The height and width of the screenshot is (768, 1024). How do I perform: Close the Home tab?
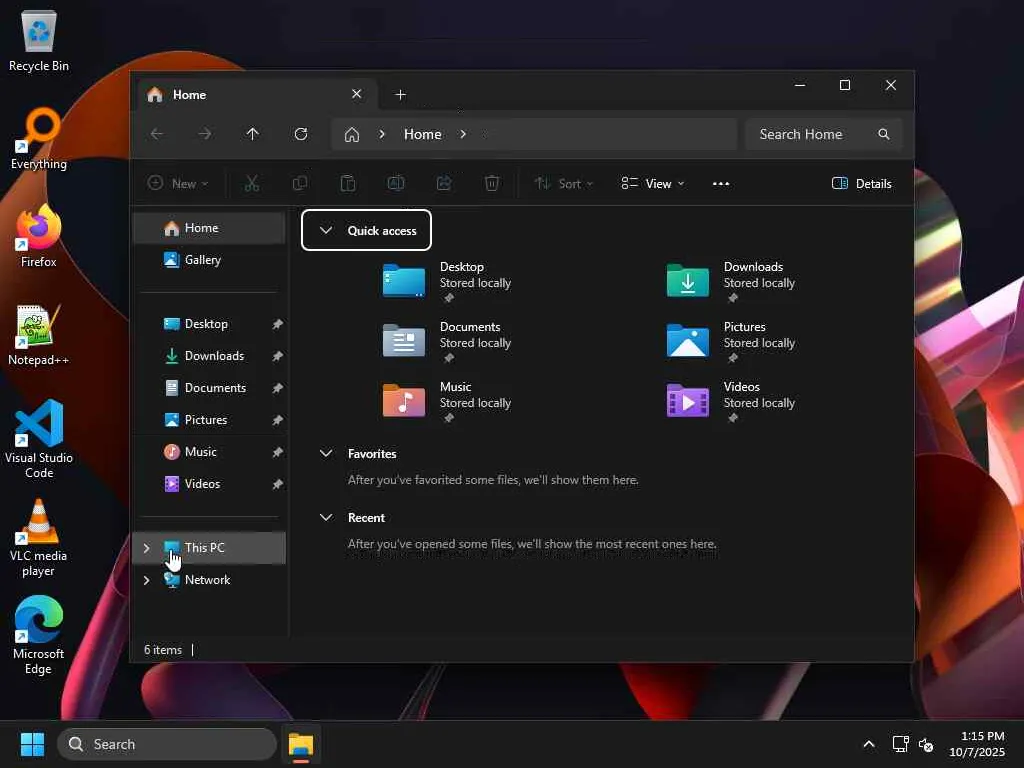point(357,94)
